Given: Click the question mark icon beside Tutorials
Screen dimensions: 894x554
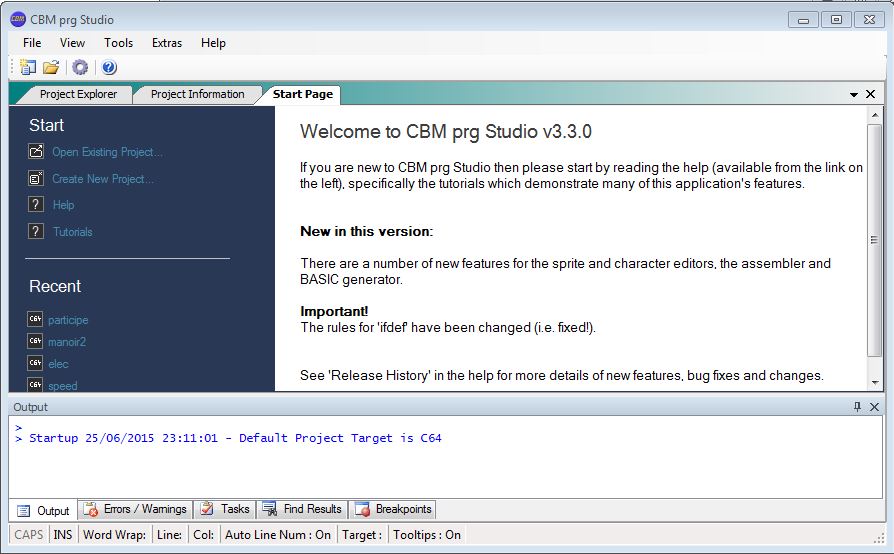Looking at the screenshot, I should tap(35, 231).
